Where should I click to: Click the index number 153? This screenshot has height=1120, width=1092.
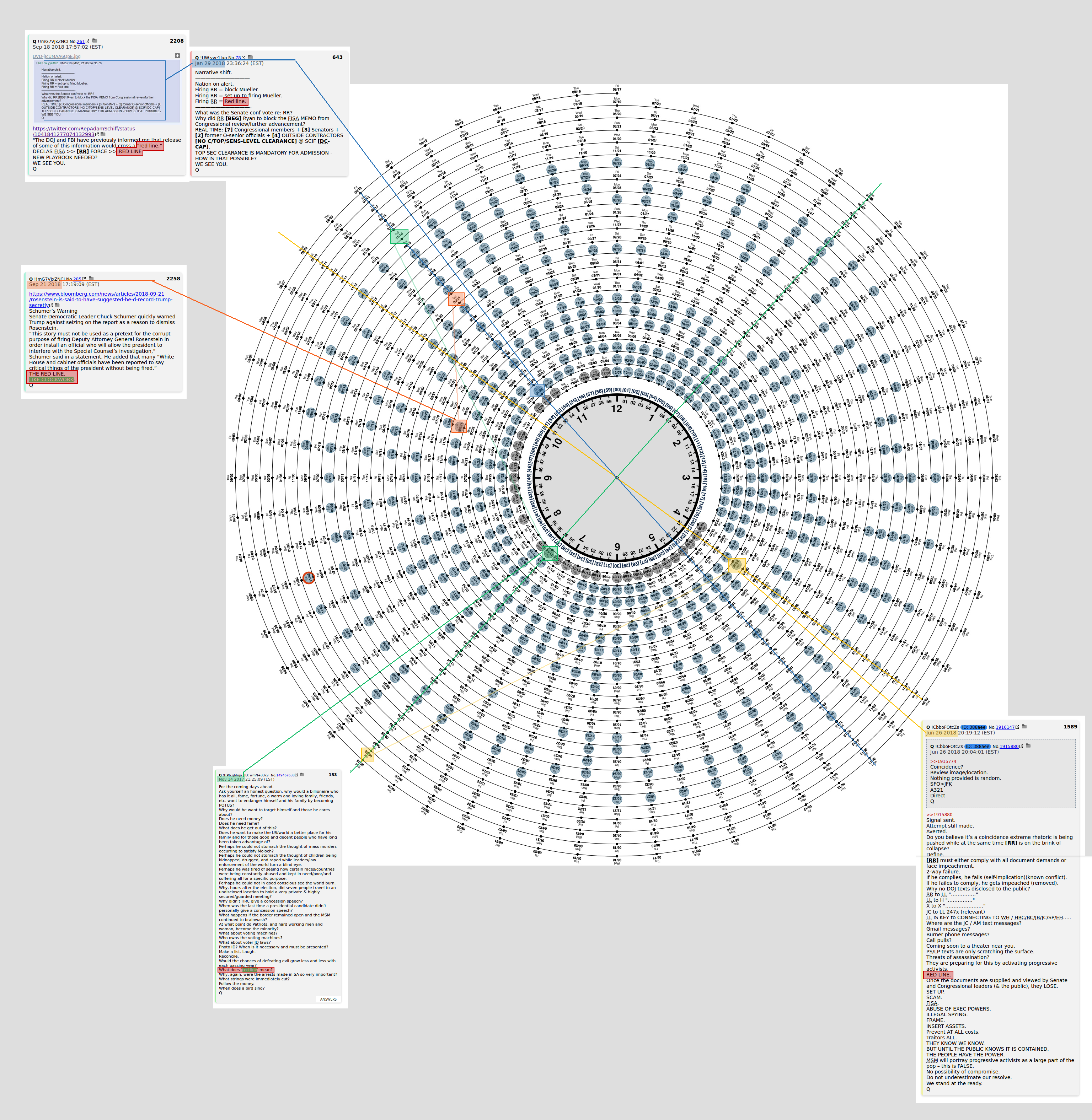click(x=333, y=774)
